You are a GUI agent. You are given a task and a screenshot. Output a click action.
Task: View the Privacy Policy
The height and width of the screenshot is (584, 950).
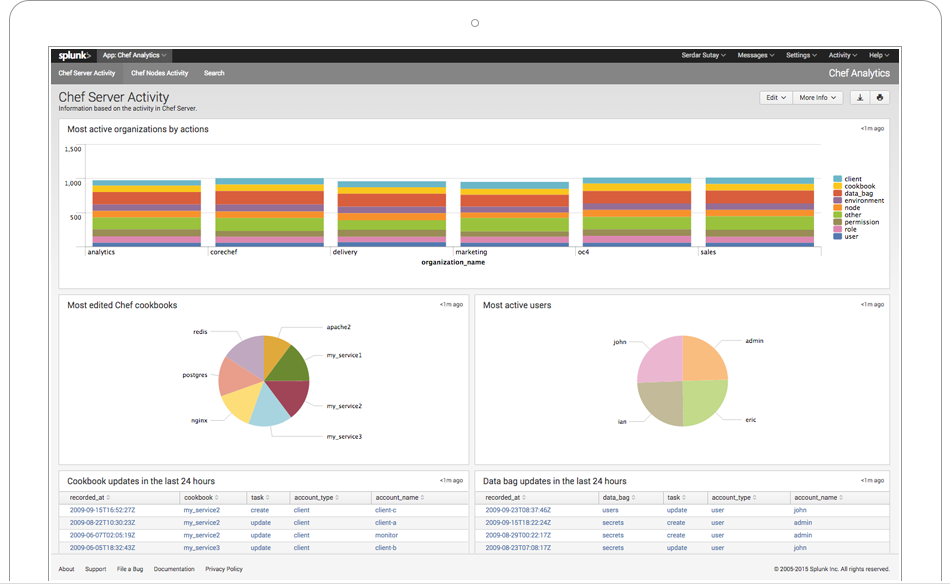click(x=224, y=569)
